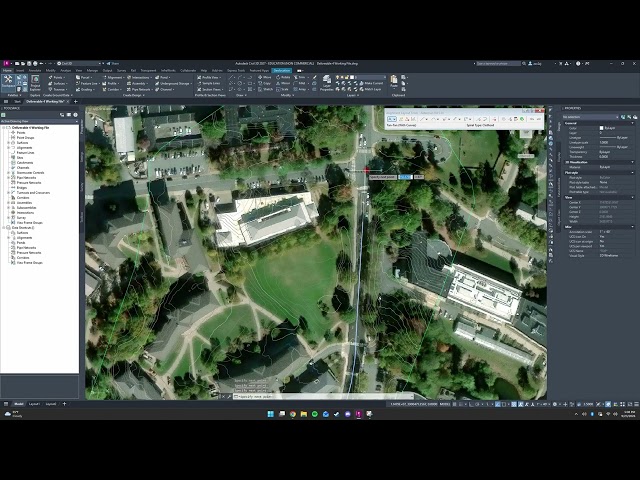Image resolution: width=640 pixels, height=480 pixels.
Task: Click the green sub-entity editor icon in Alignment Layout Tools
Action: [x=522, y=119]
